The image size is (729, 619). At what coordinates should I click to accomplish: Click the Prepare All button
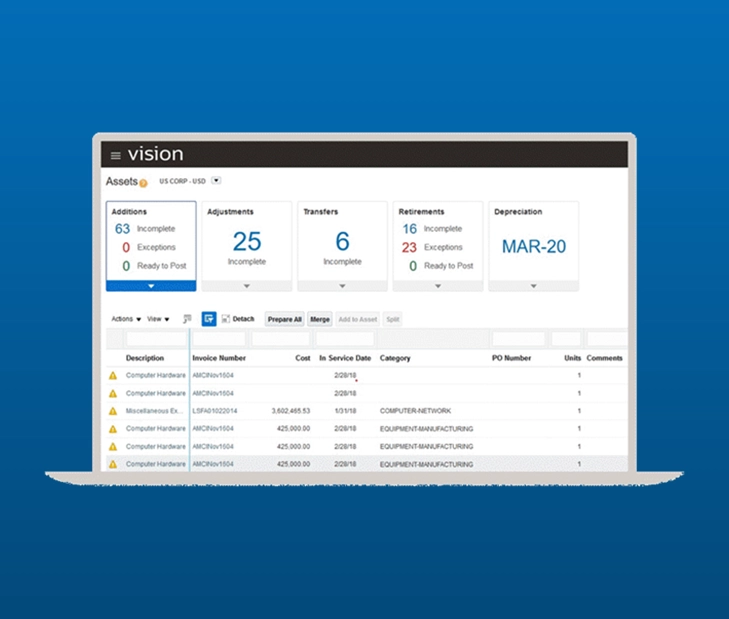pos(284,319)
